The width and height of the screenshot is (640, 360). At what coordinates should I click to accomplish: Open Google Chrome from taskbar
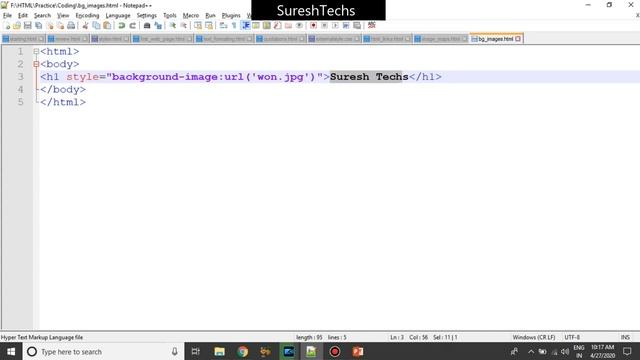coord(242,351)
